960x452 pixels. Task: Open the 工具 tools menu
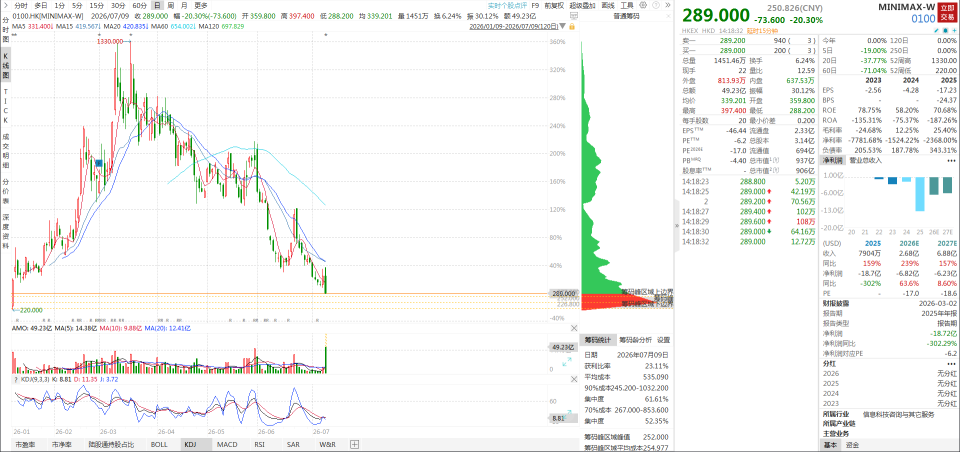pos(627,5)
